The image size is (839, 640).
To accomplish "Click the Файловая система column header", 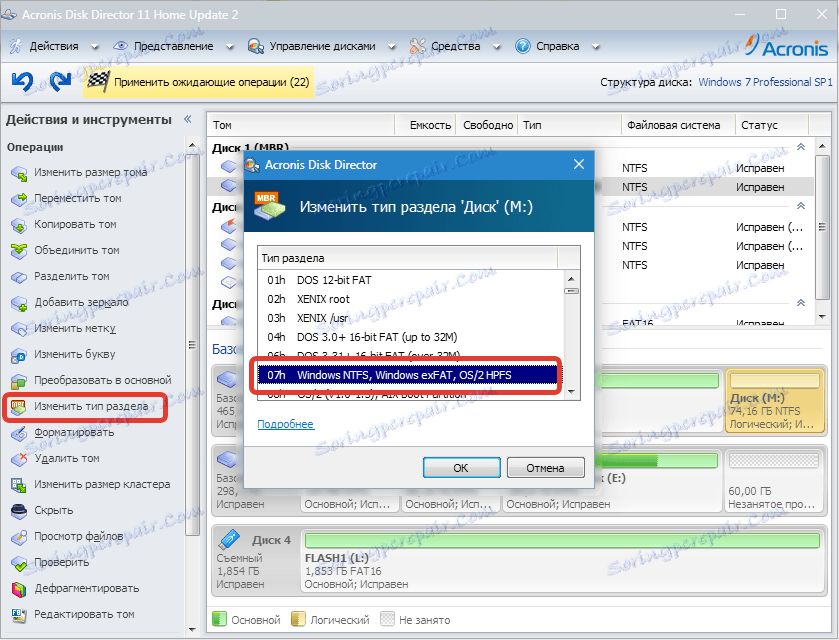I will point(678,125).
